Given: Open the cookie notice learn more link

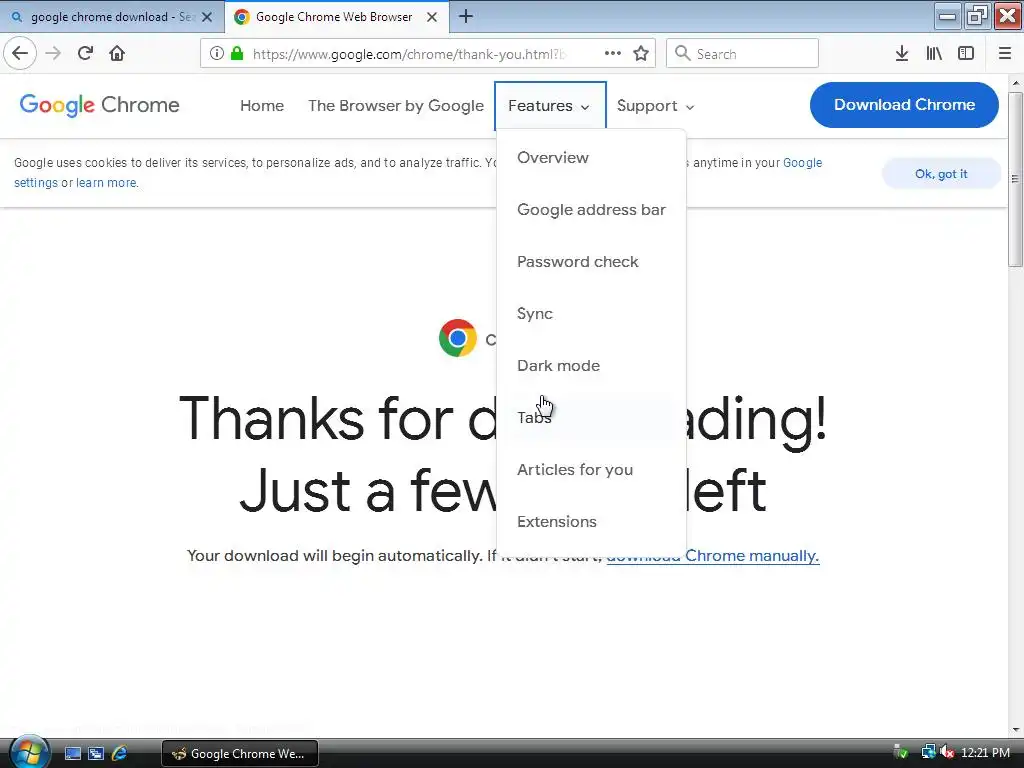Looking at the screenshot, I should [x=106, y=183].
